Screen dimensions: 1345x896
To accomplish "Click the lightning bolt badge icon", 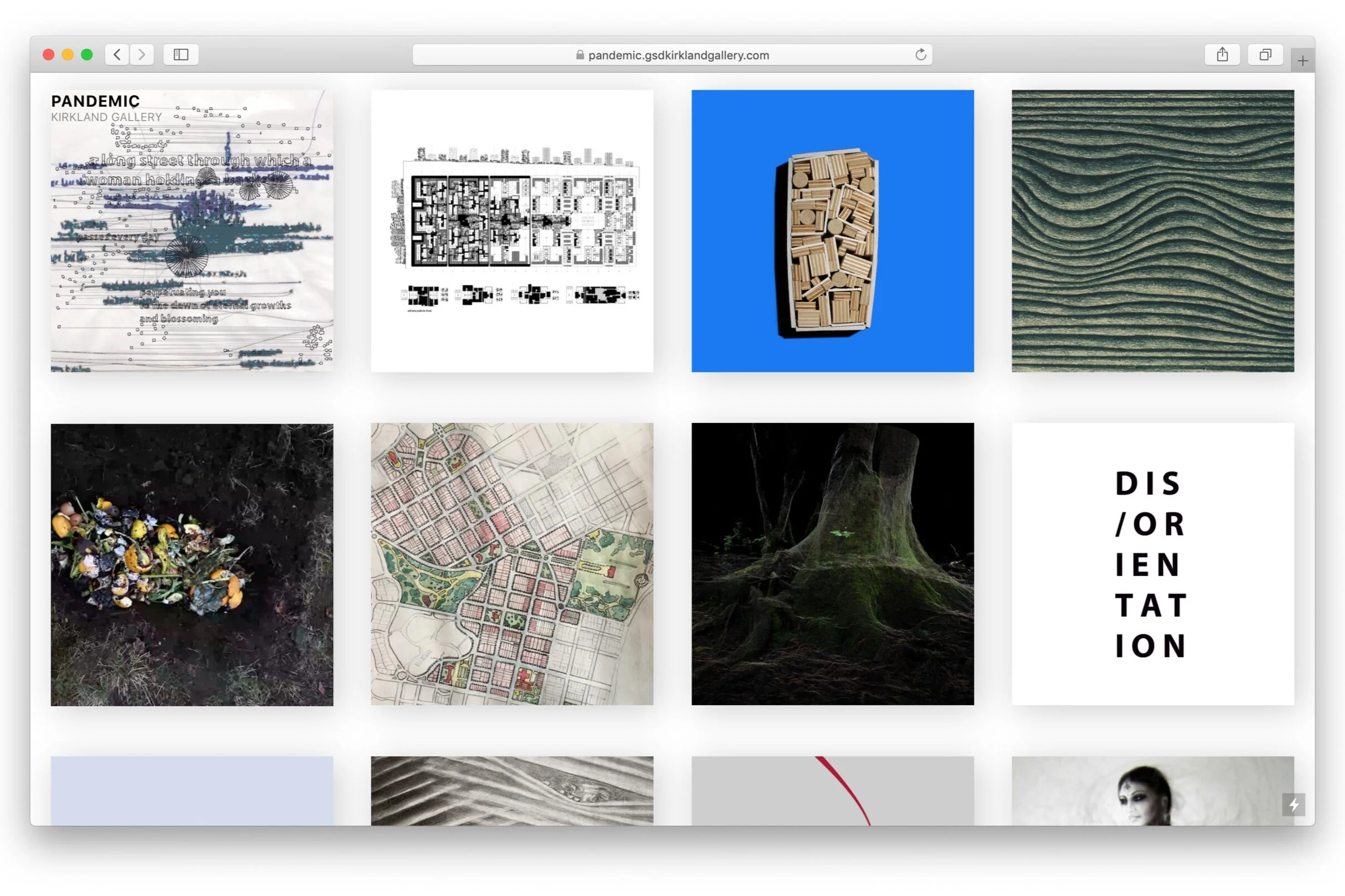I will coord(1294,805).
